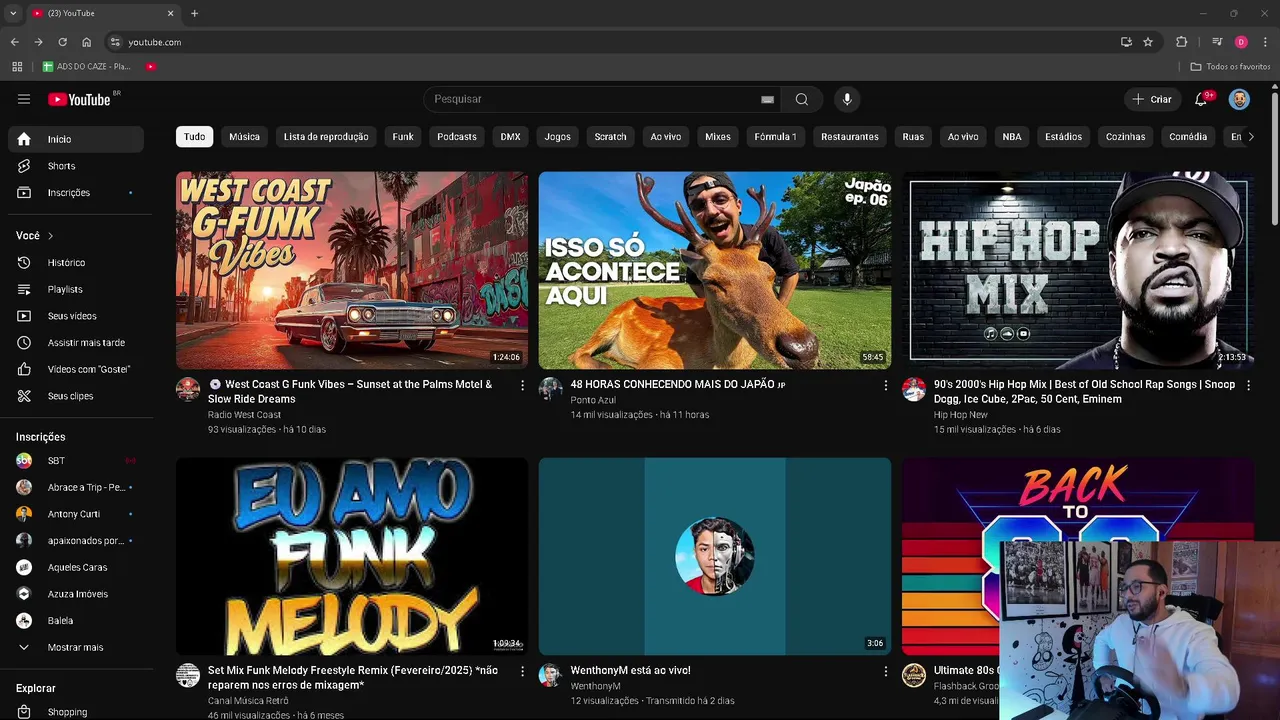Image resolution: width=1280 pixels, height=720 pixels.
Task: Open Chrome tab search dropdown
Action: tap(13, 13)
